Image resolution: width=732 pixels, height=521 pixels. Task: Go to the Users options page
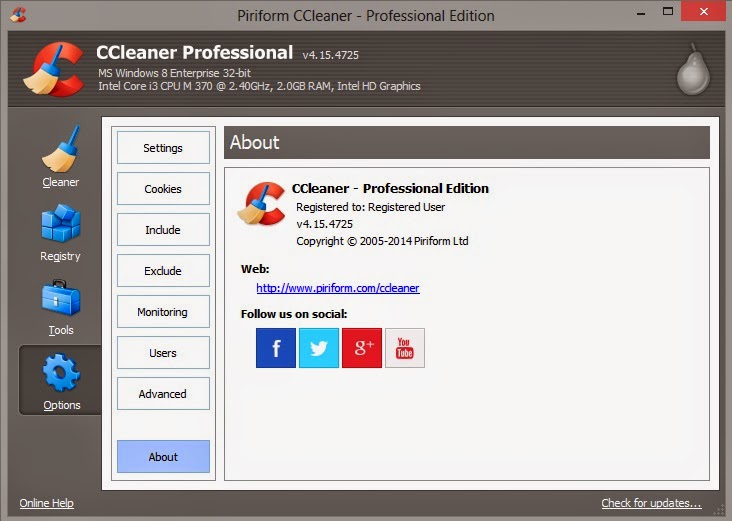pos(163,353)
